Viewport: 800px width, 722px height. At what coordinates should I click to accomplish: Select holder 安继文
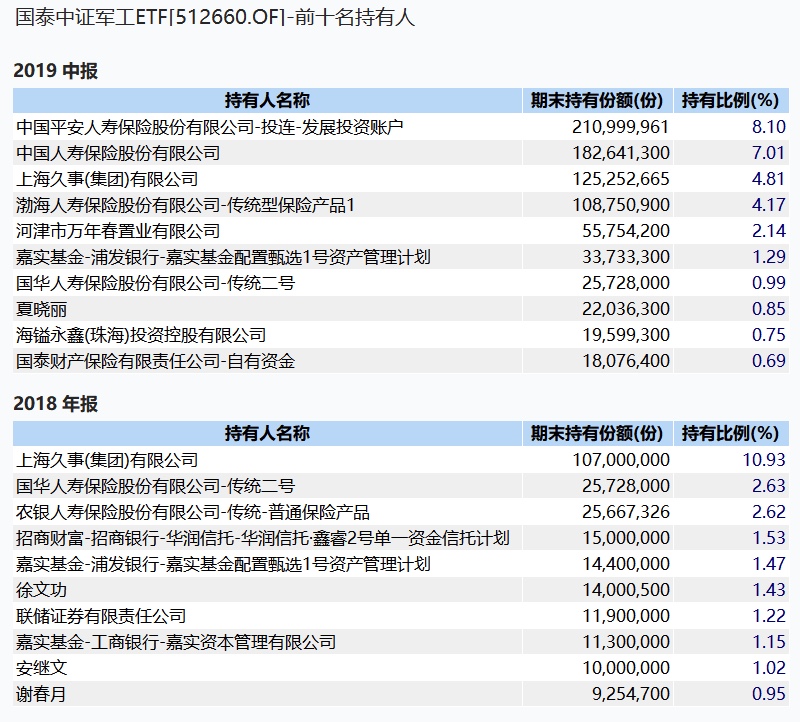coord(41,668)
